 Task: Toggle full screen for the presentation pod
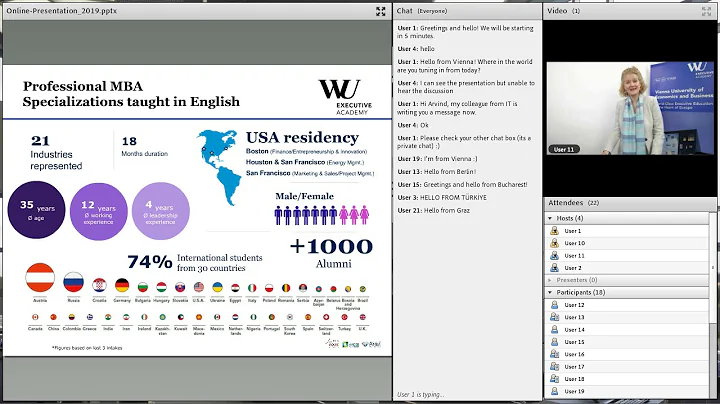(x=381, y=11)
